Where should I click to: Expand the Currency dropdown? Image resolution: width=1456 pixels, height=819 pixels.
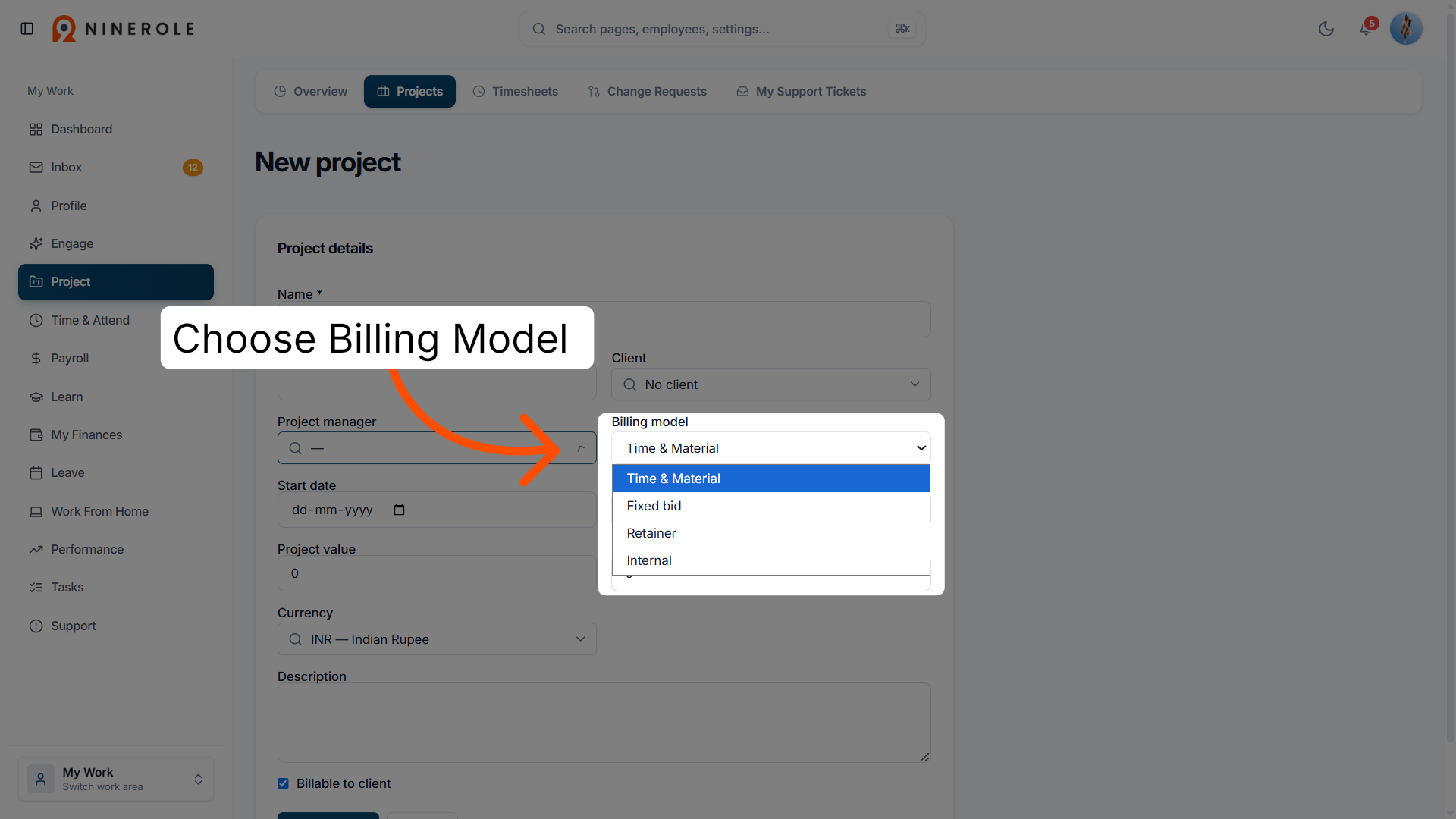(437, 639)
